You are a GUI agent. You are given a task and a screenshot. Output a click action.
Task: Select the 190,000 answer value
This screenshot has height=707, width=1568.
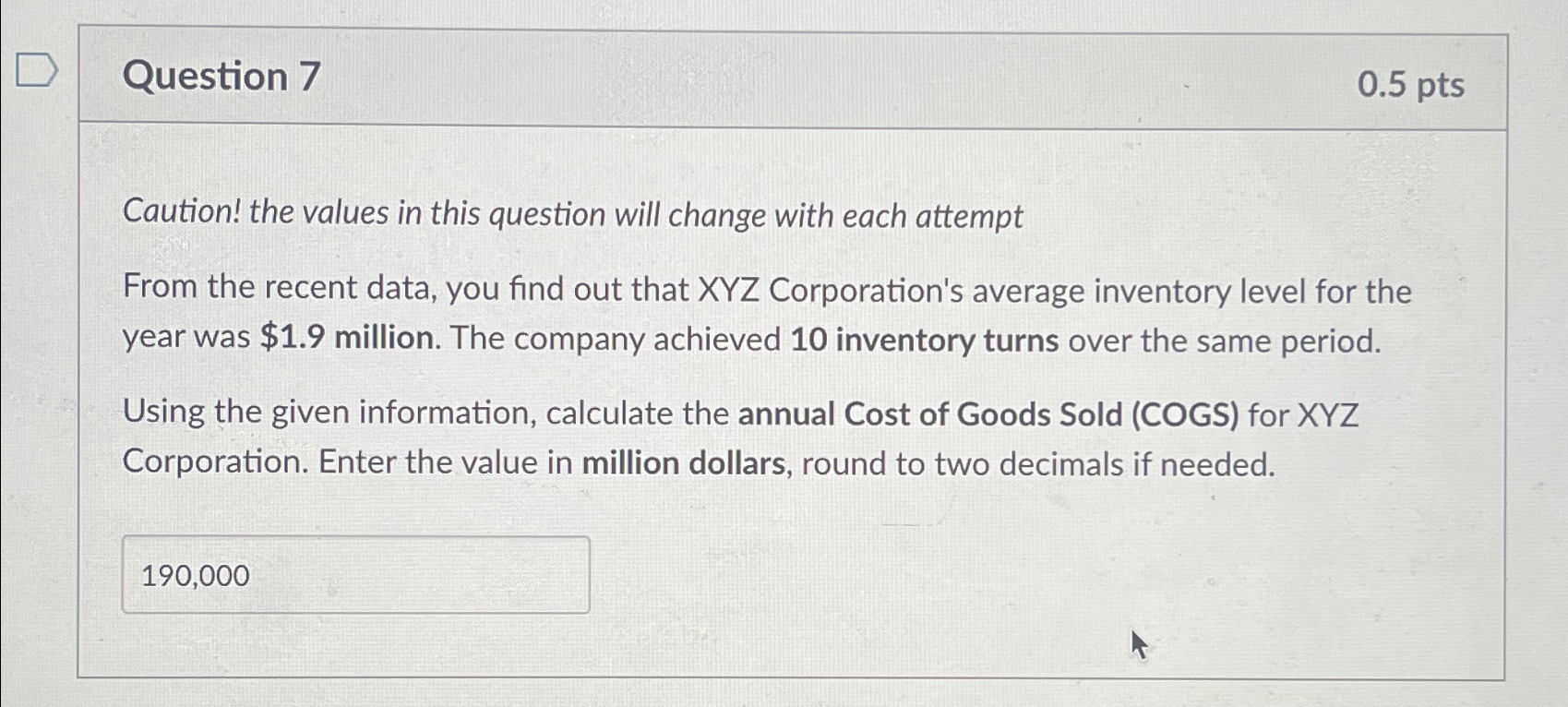tap(196, 575)
